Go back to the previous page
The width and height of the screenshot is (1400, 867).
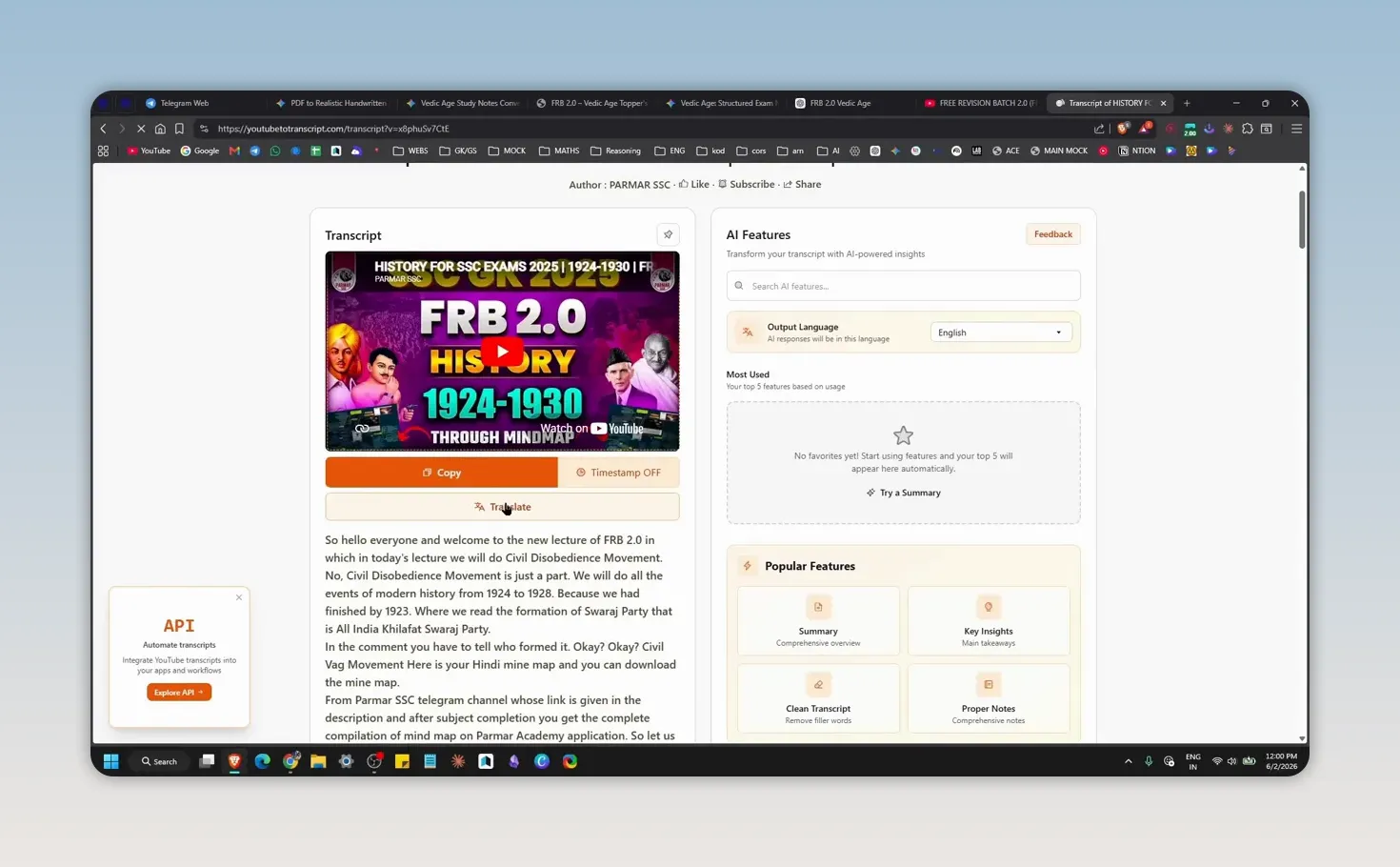[x=103, y=129]
